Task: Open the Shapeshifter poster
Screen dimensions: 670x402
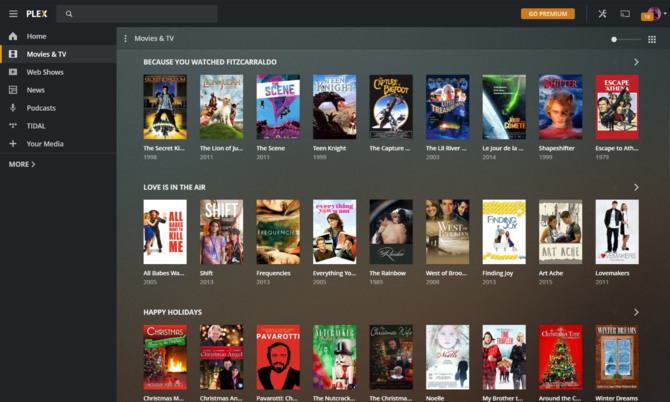Action: [x=560, y=107]
